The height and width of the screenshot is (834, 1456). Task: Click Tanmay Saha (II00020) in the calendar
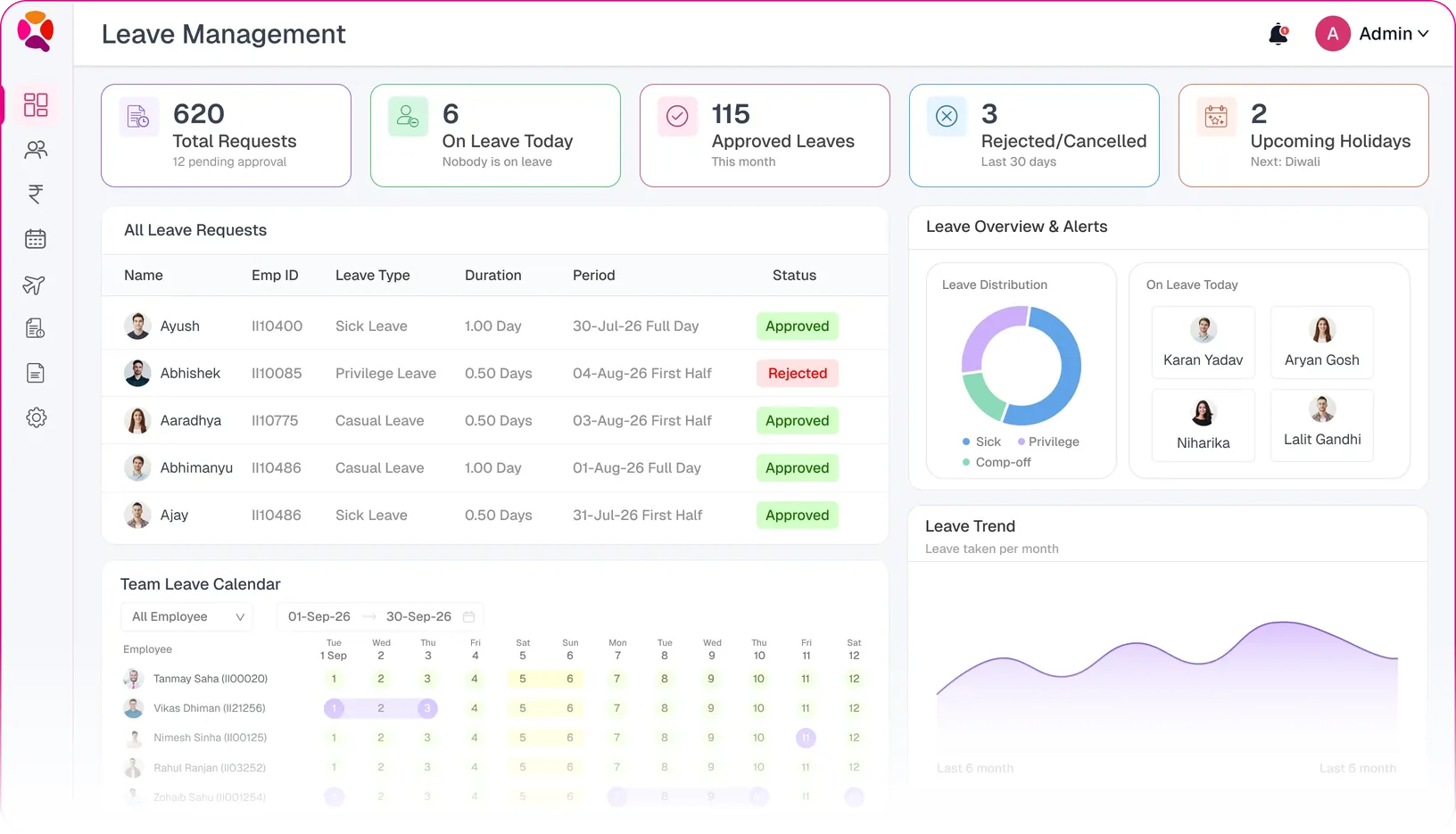210,680
